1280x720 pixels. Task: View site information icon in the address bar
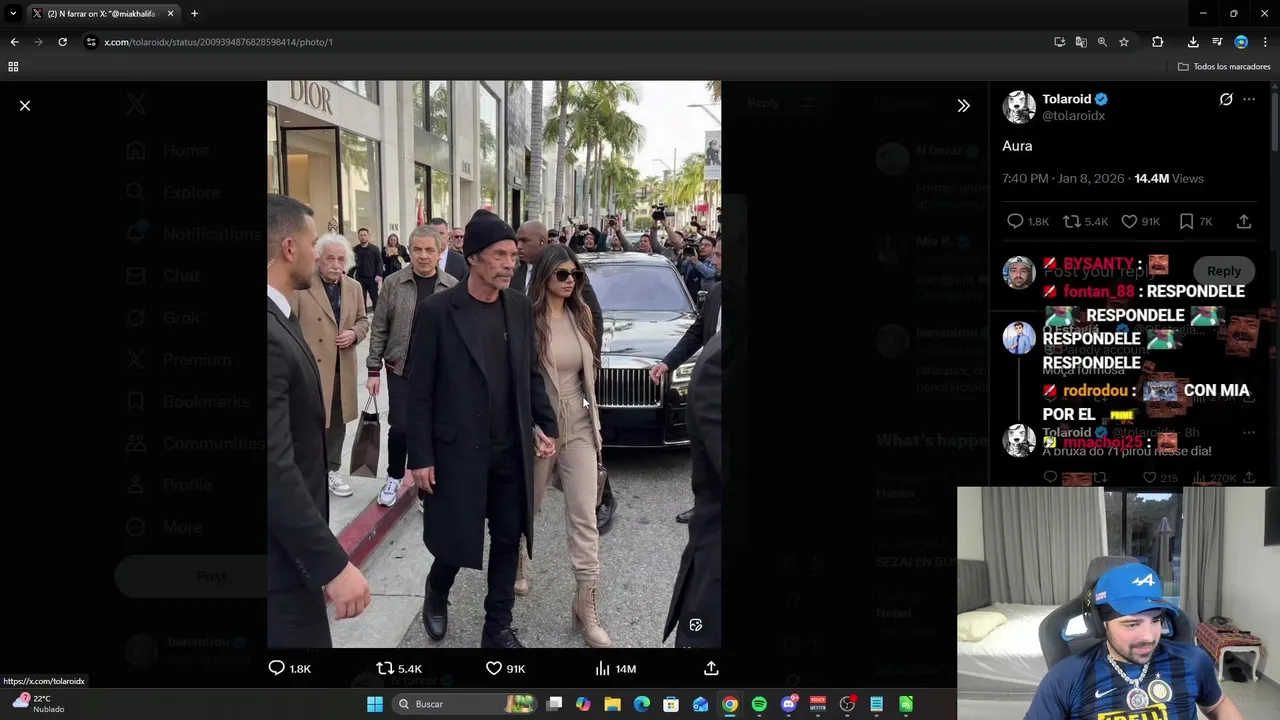92,42
